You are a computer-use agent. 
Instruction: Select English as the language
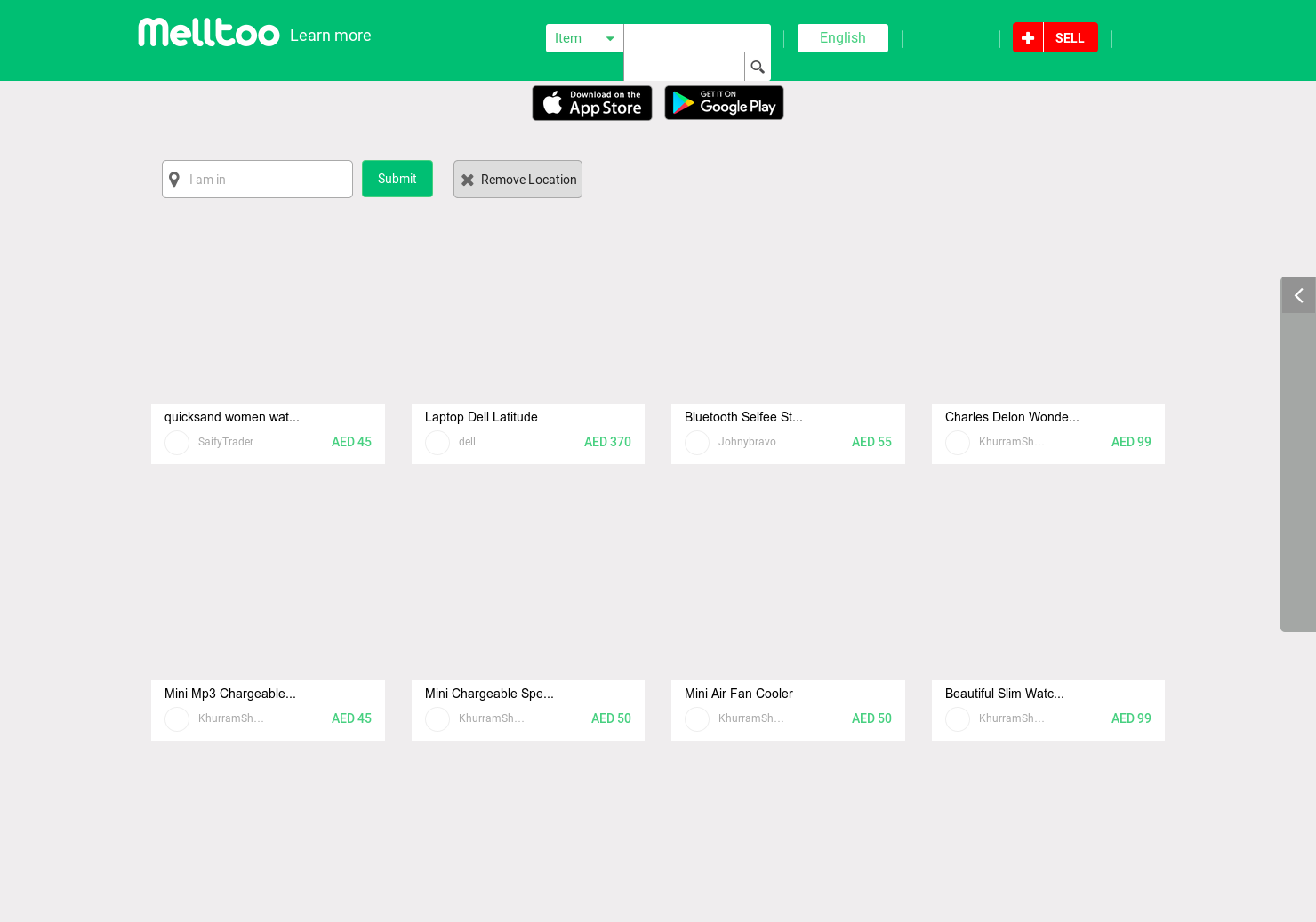coord(842,37)
